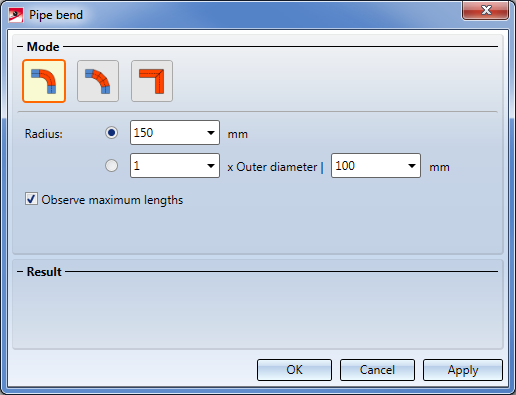Viewport: 516px width, 395px height.
Task: Select the mitre corner bend mode icon
Action: (152, 81)
